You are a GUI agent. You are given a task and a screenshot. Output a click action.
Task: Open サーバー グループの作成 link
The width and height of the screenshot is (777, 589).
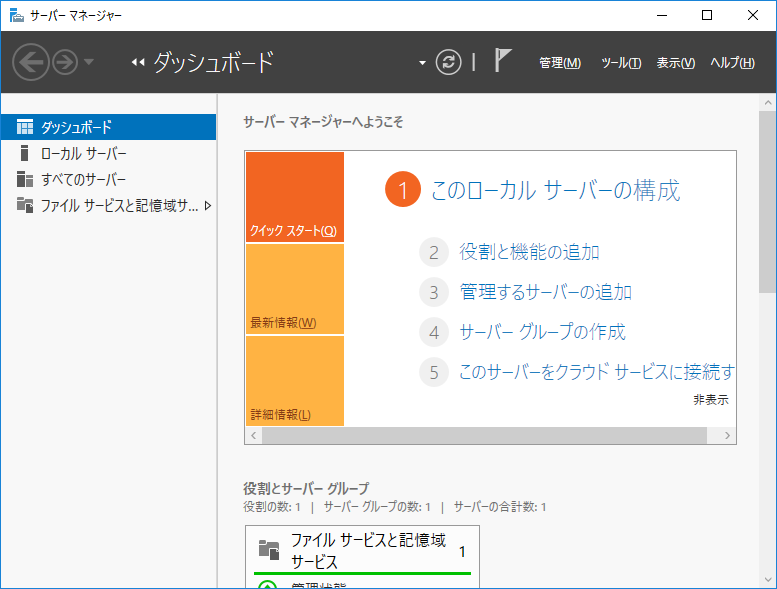[x=542, y=332]
